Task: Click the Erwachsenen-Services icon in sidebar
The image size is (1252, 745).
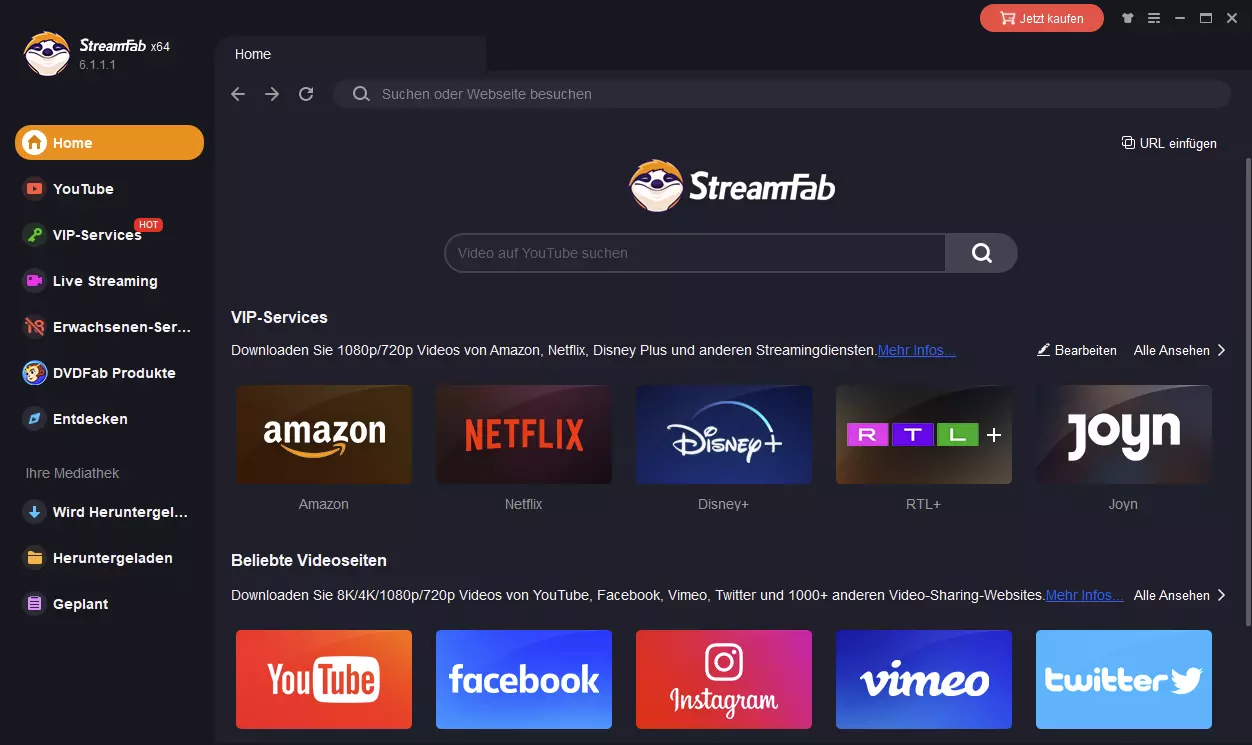Action: point(35,327)
